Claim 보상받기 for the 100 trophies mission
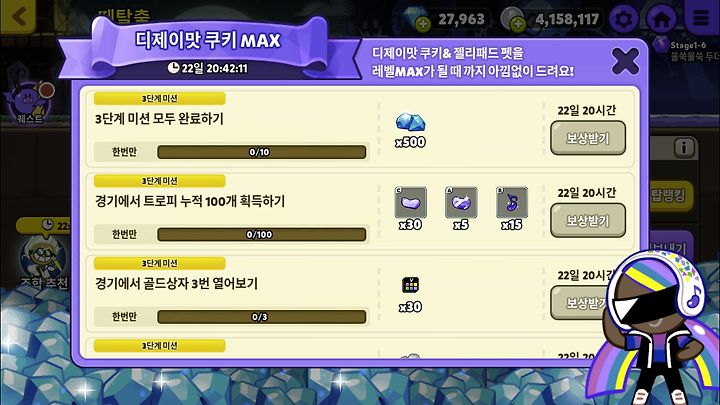This screenshot has width=720, height=405. pyautogui.click(x=588, y=220)
